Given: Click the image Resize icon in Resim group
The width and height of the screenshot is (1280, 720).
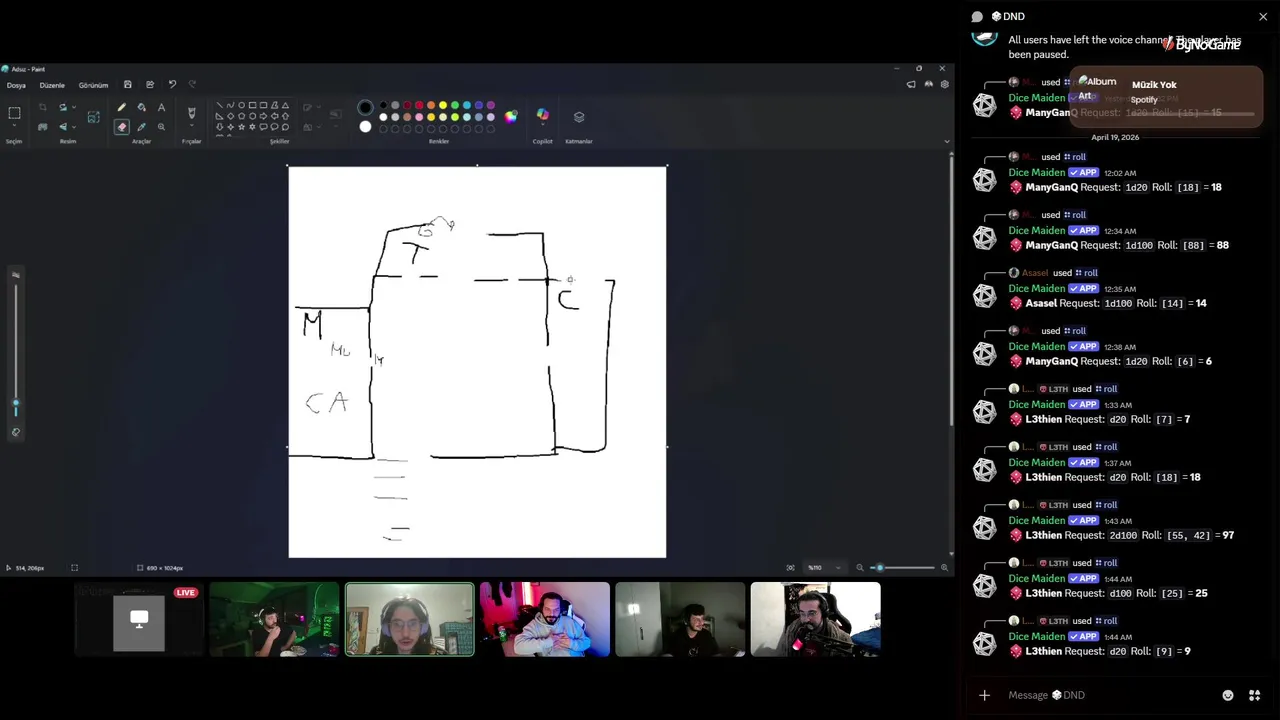Looking at the screenshot, I should pyautogui.click(x=93, y=117).
